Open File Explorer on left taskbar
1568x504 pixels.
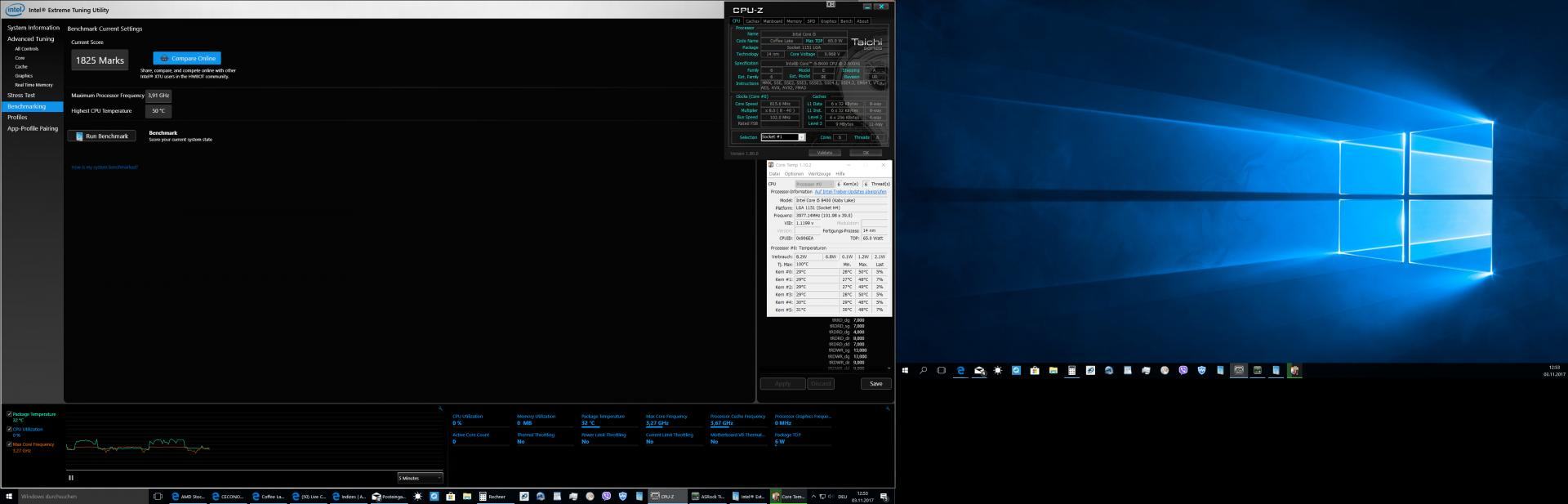pos(466,496)
